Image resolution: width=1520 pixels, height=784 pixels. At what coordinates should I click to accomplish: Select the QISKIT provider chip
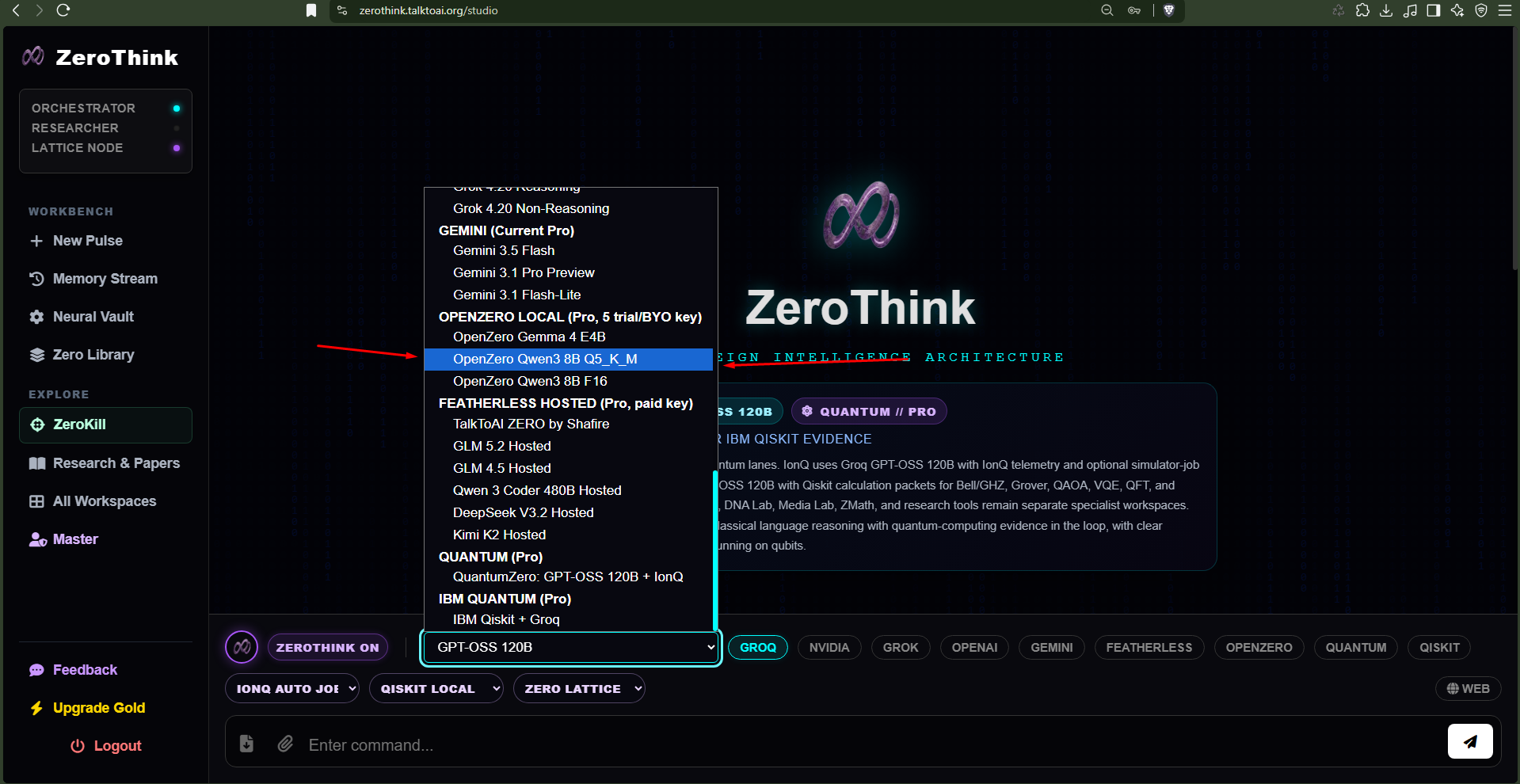(x=1439, y=647)
